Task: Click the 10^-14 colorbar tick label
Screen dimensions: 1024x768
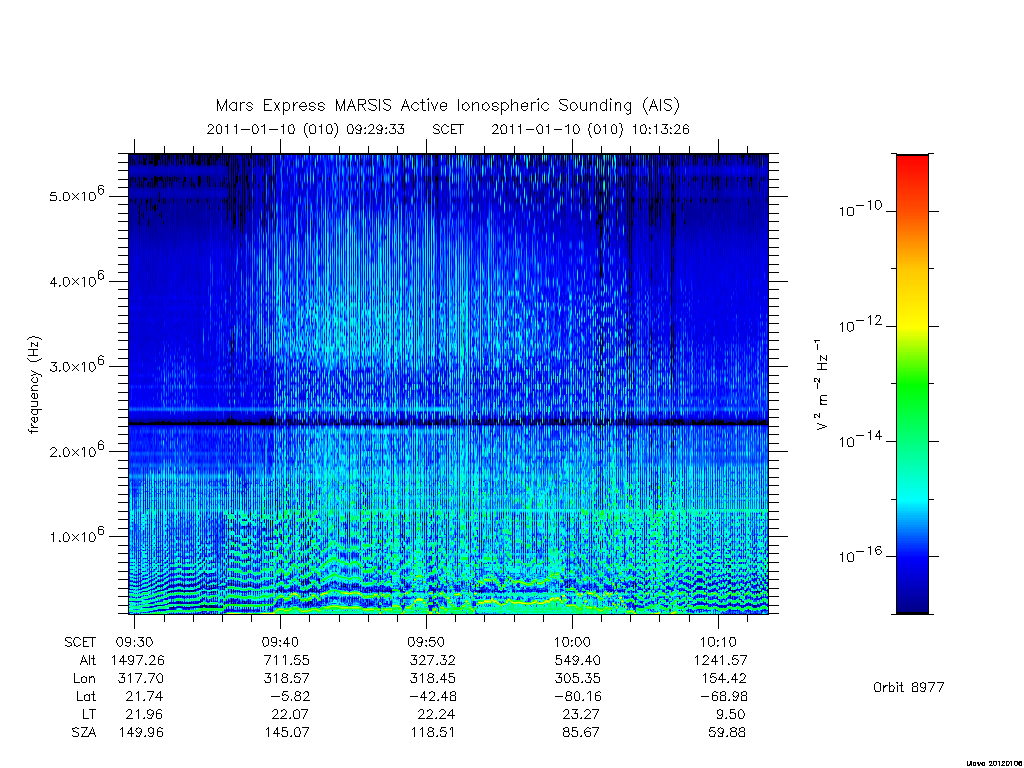Action: coord(860,440)
